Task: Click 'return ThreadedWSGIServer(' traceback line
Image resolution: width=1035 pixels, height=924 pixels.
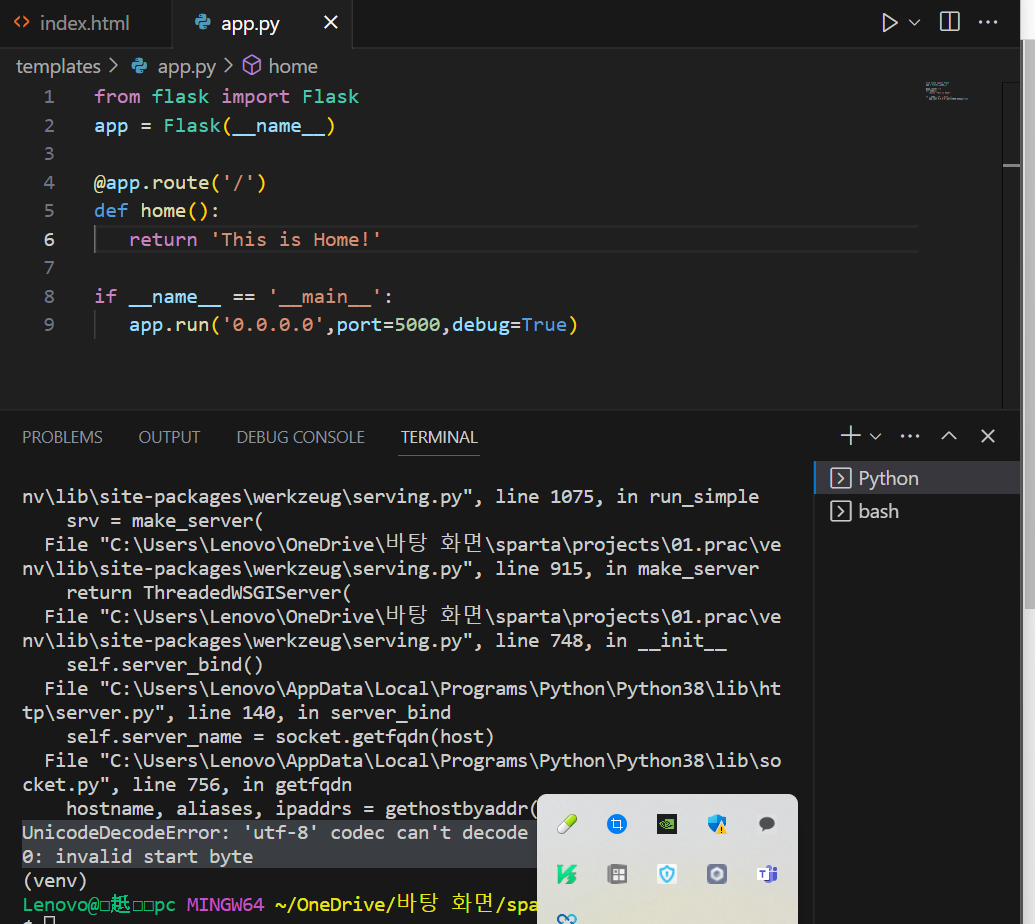Action: coord(209,593)
